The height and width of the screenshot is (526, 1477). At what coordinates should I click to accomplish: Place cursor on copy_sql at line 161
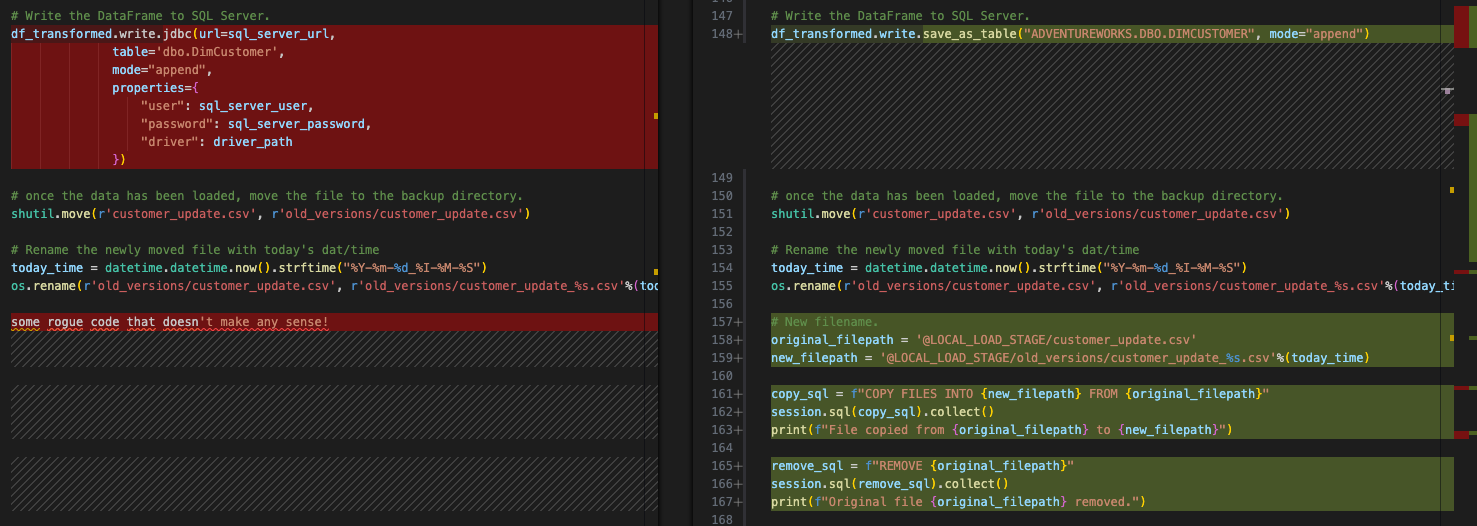click(799, 394)
